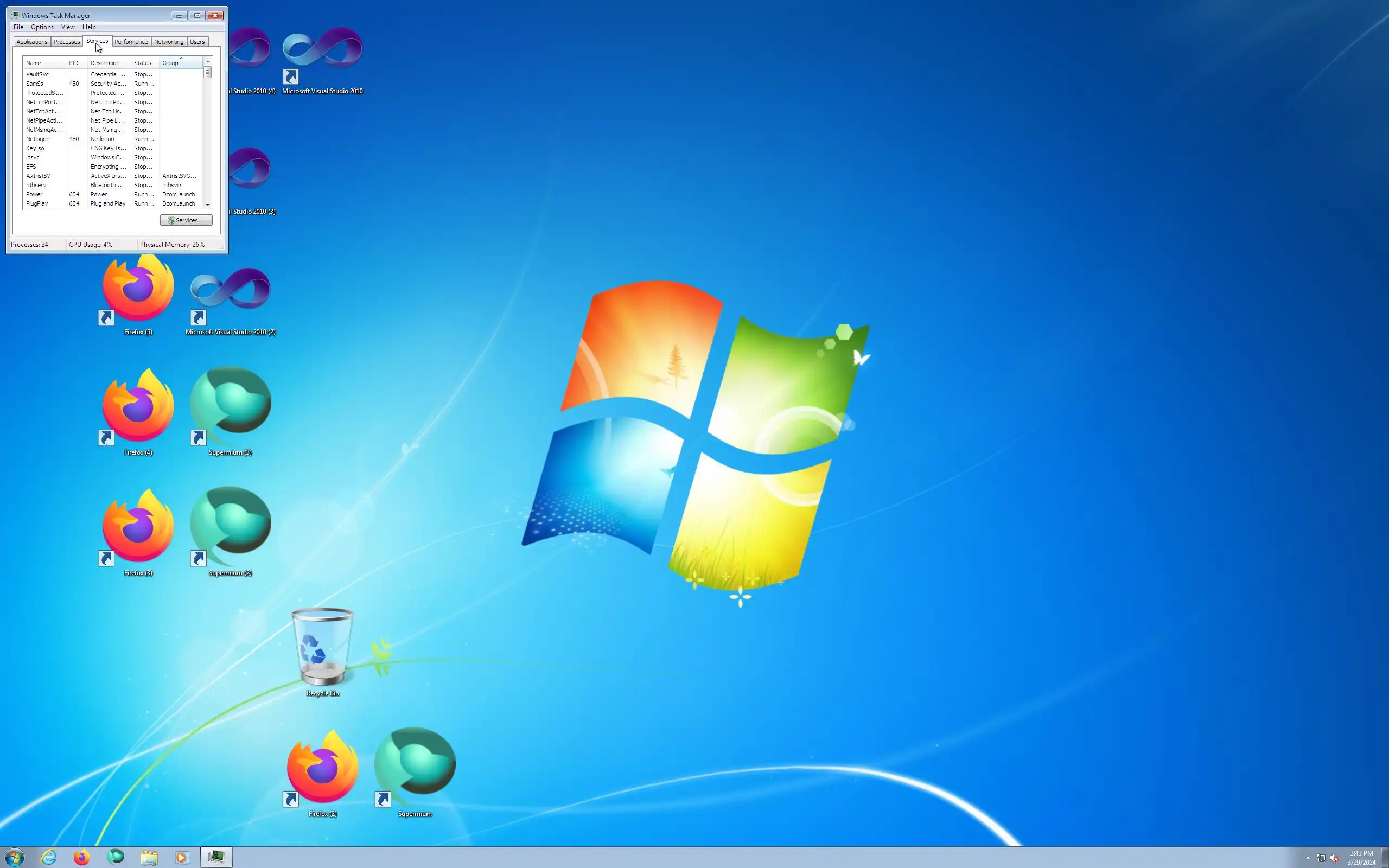Image resolution: width=1389 pixels, height=868 pixels.
Task: Click the volume icon in system tray
Action: (1335, 858)
